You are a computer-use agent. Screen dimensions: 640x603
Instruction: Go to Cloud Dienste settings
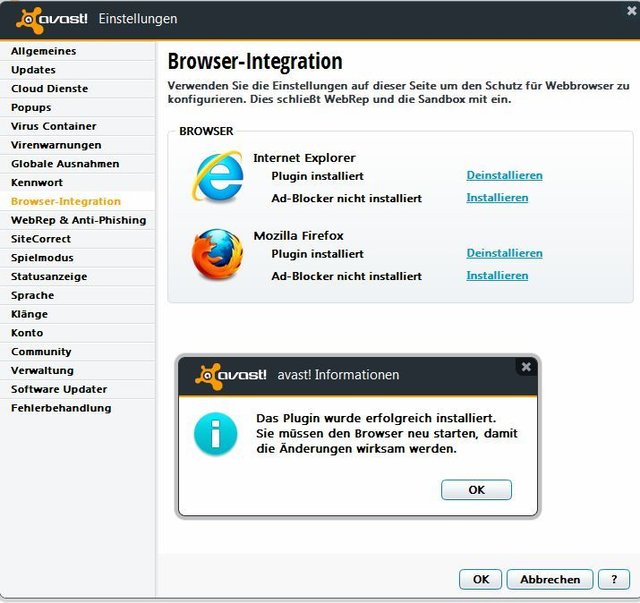point(78,89)
